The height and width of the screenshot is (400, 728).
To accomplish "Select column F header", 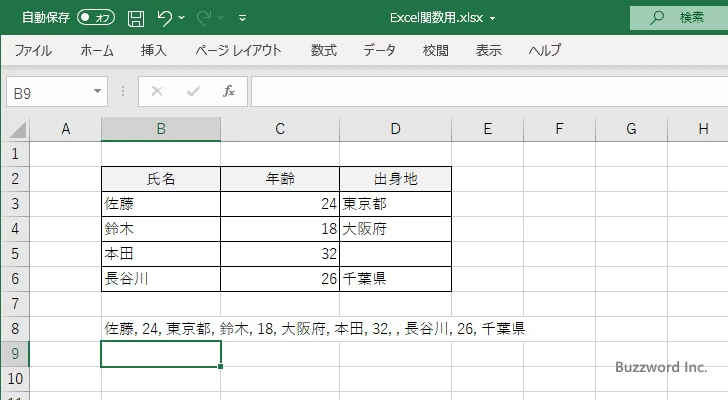I will click(559, 129).
